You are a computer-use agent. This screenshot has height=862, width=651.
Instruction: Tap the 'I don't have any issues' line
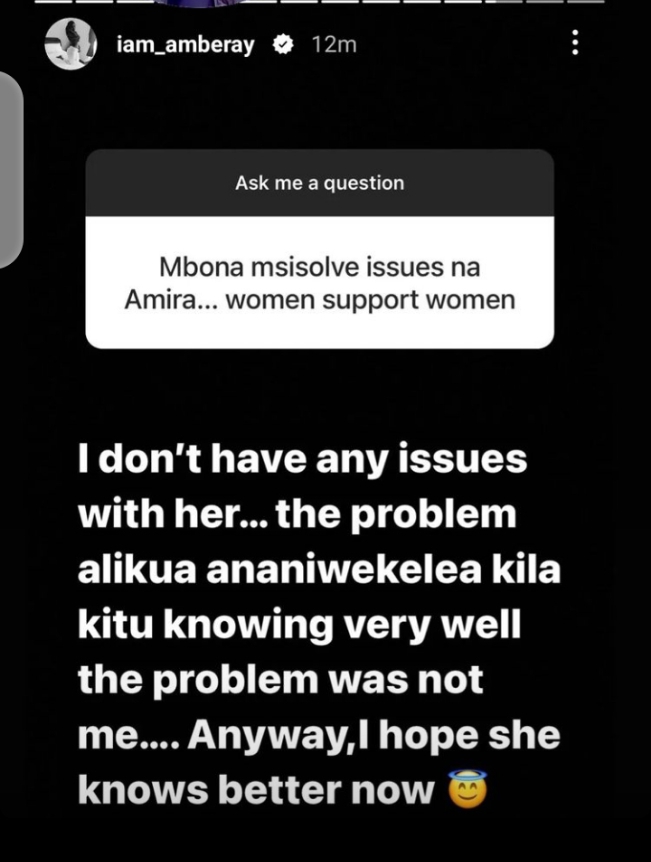[x=302, y=459]
